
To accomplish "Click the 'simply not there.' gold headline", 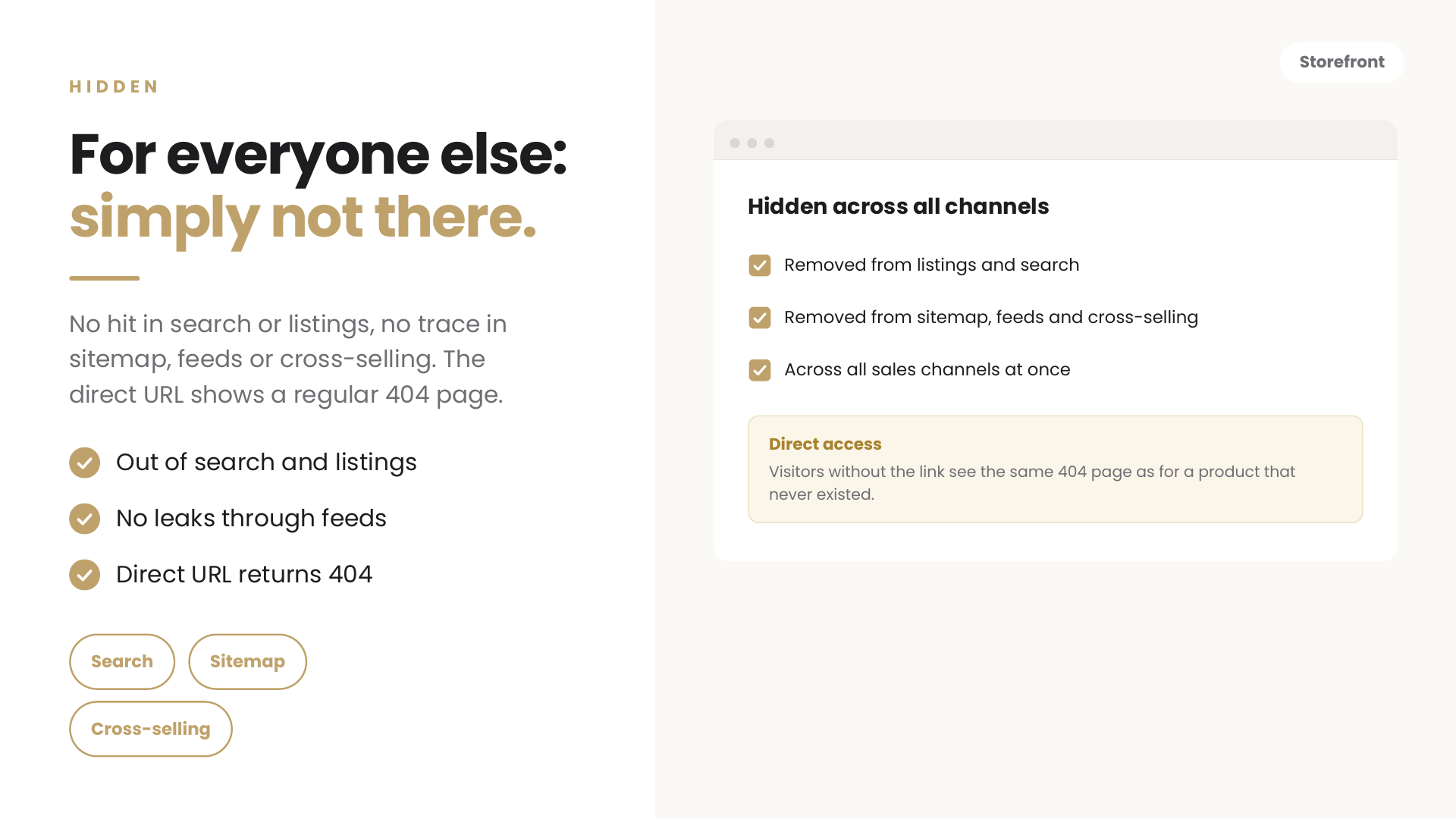I will coord(303,218).
